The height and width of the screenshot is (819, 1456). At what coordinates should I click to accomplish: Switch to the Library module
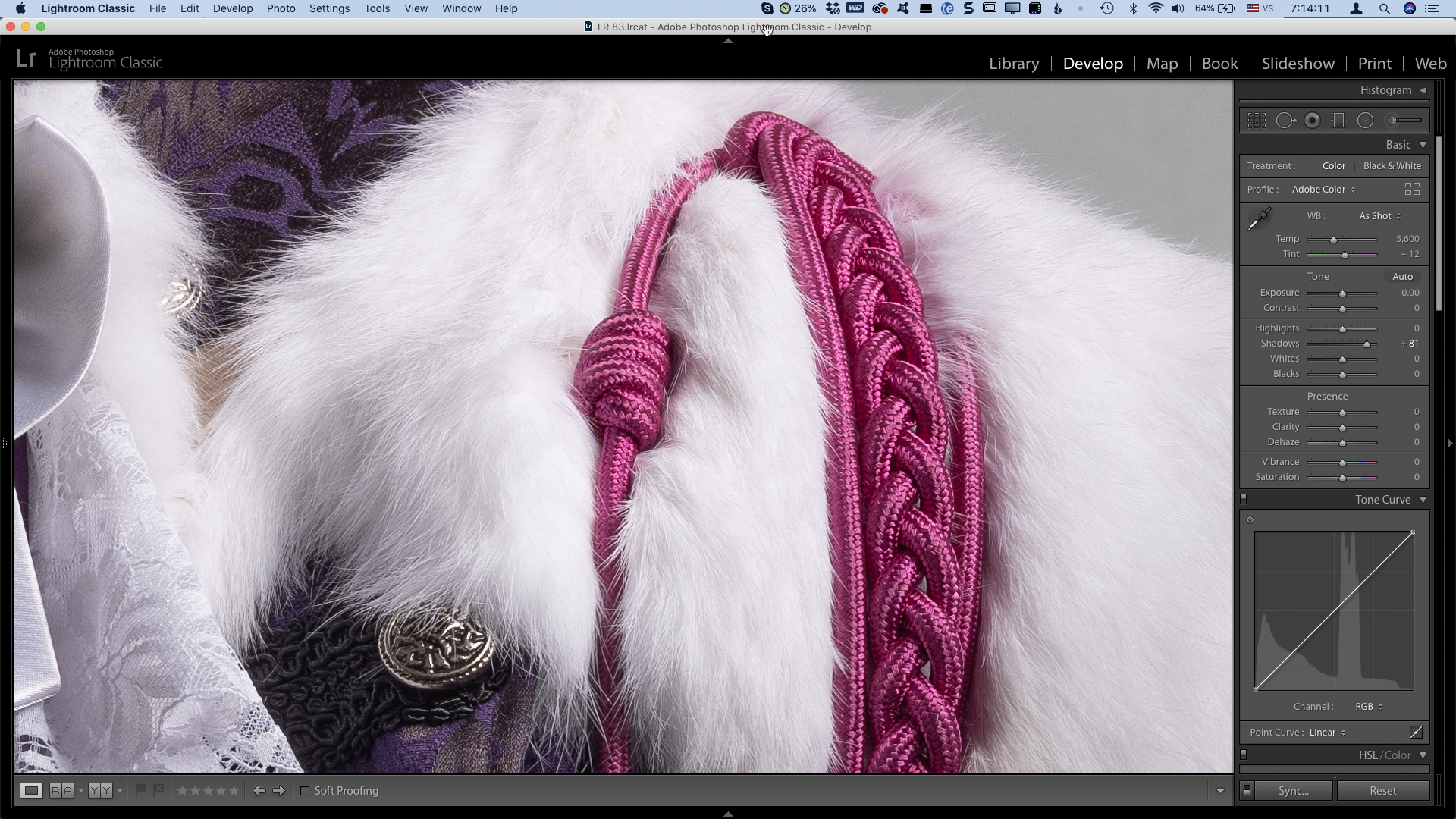(1014, 64)
